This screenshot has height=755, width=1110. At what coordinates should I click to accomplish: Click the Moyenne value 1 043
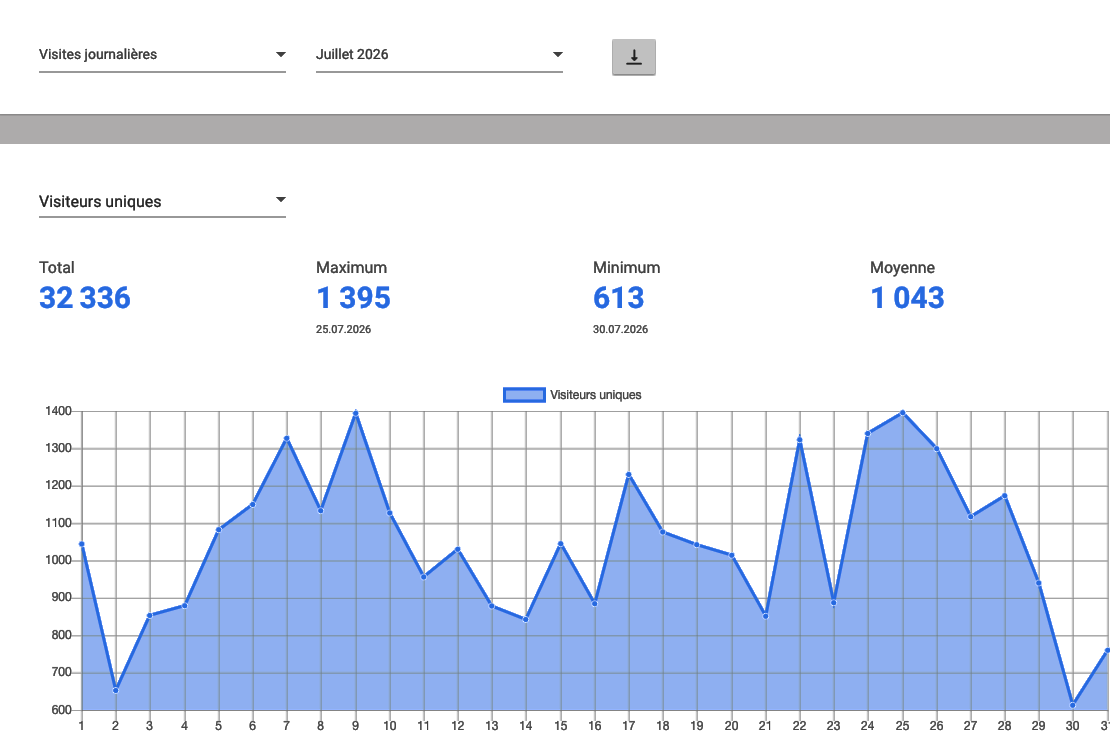click(x=907, y=298)
